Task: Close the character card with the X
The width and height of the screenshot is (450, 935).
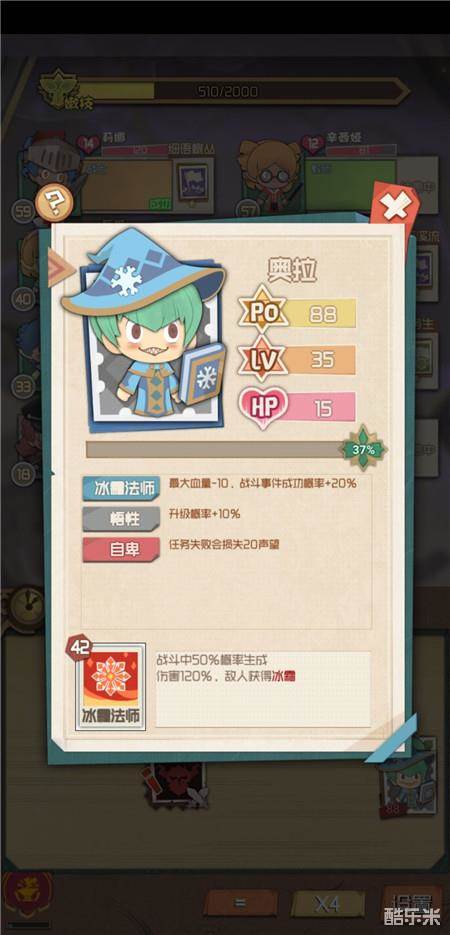Action: pyautogui.click(x=396, y=208)
